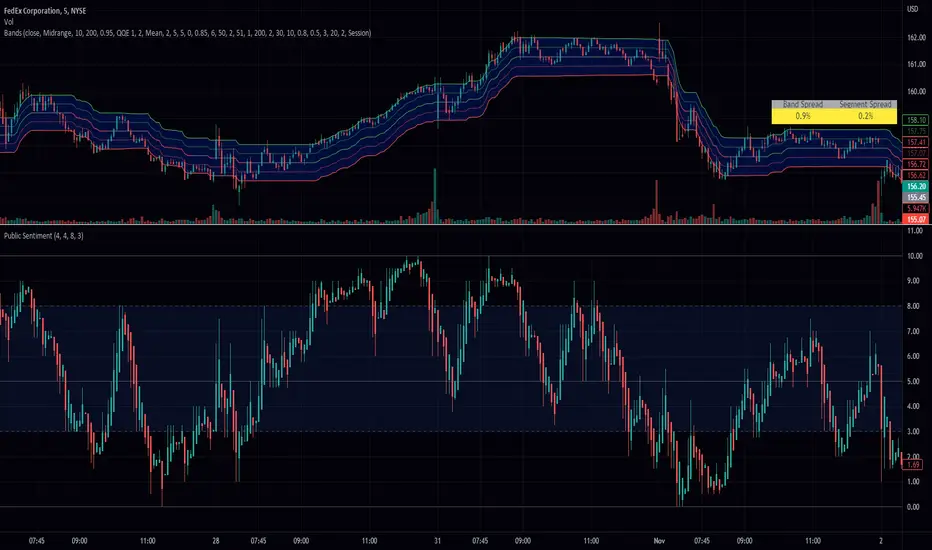Click the 158.10 upper band price label
This screenshot has height=550, width=932.
[916, 120]
